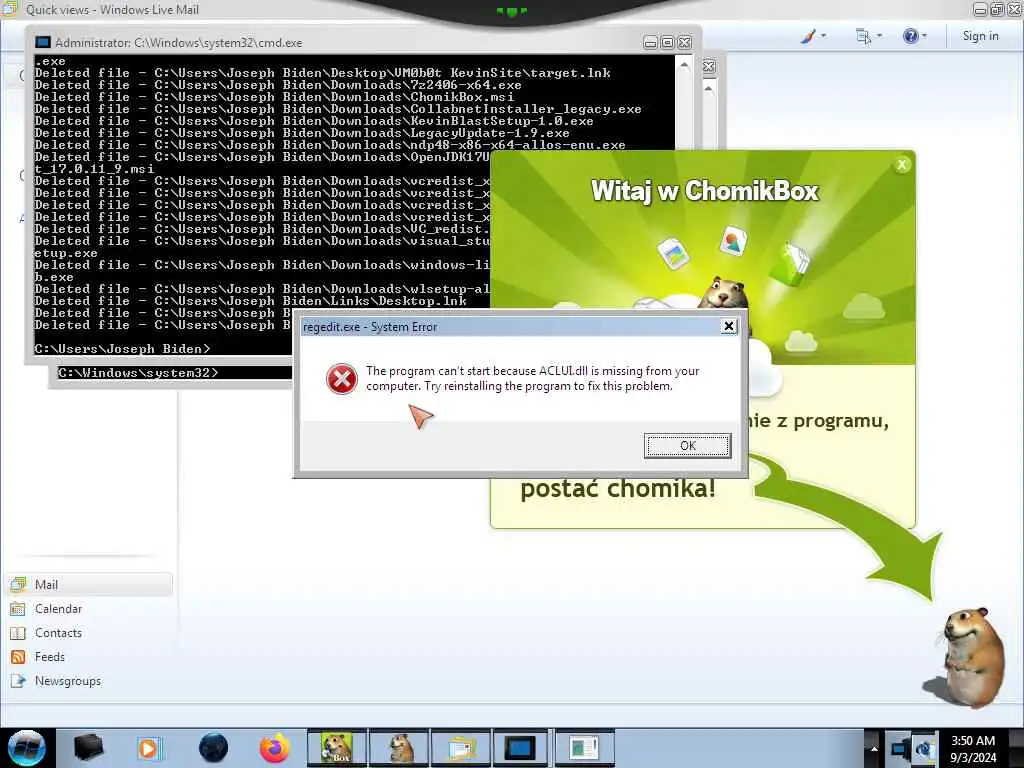Click the Mail envelope icon in sidebar
The width and height of the screenshot is (1024, 768).
[18, 584]
